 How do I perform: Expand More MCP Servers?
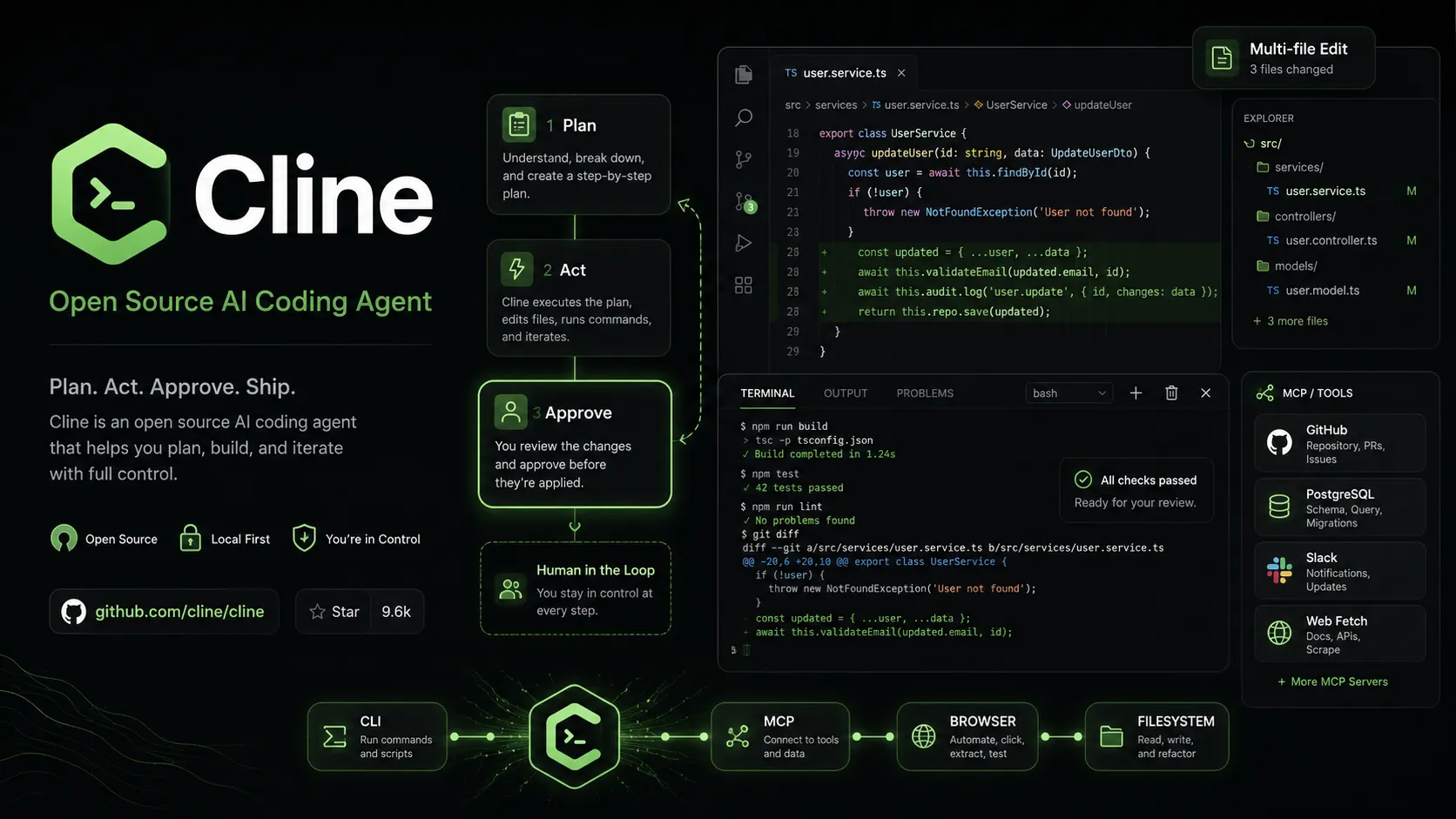pyautogui.click(x=1332, y=681)
